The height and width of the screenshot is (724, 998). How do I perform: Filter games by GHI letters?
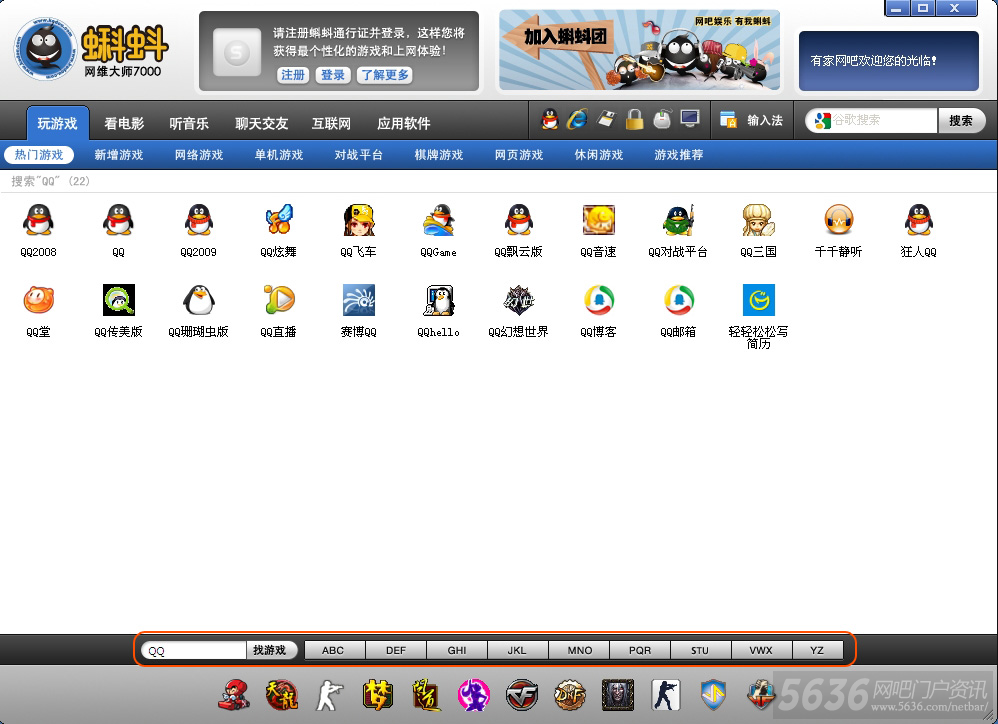coord(457,650)
